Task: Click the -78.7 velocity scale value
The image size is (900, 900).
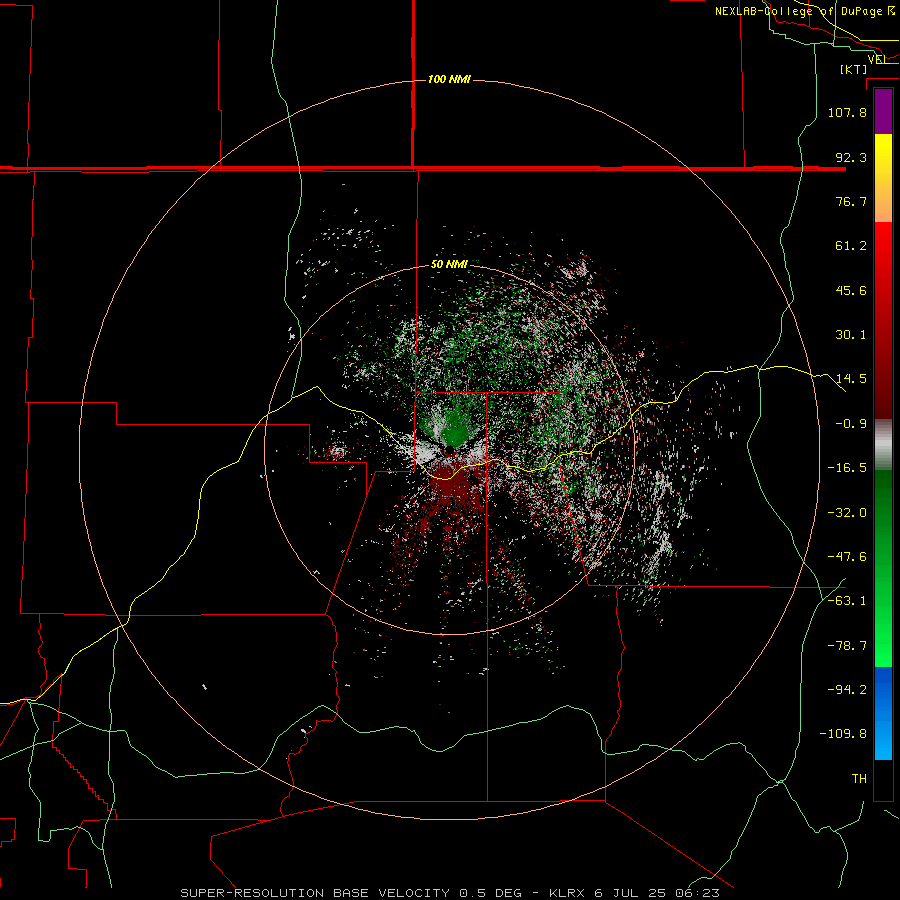Action: 847,646
